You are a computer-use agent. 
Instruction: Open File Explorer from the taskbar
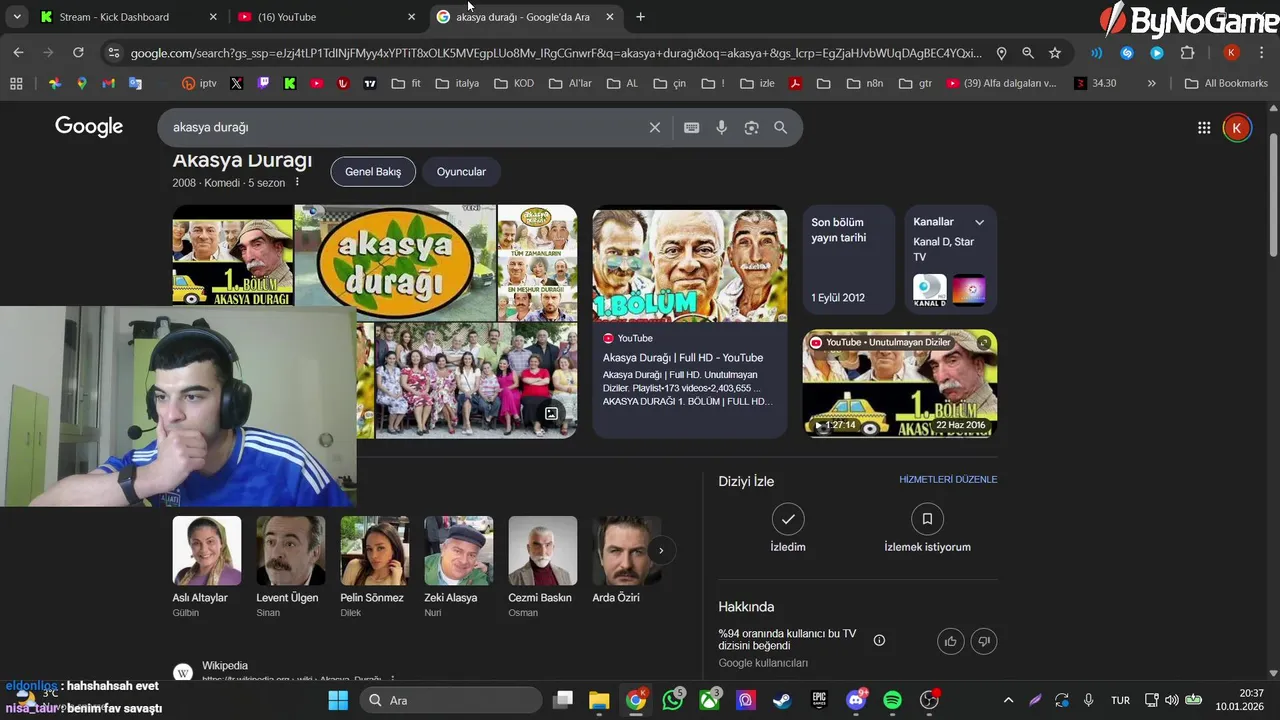(x=599, y=700)
